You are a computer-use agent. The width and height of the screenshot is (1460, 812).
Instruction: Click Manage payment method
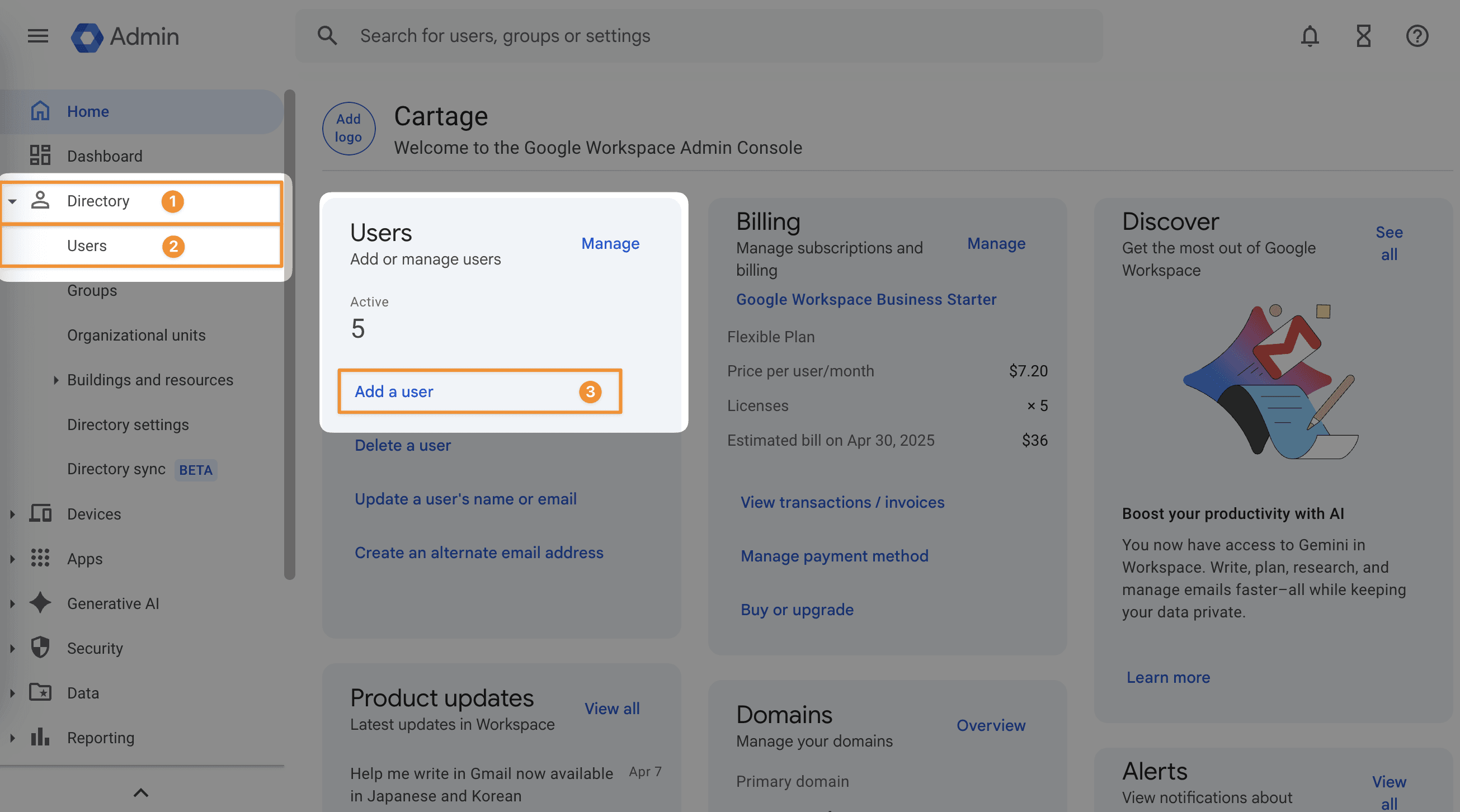tap(834, 556)
